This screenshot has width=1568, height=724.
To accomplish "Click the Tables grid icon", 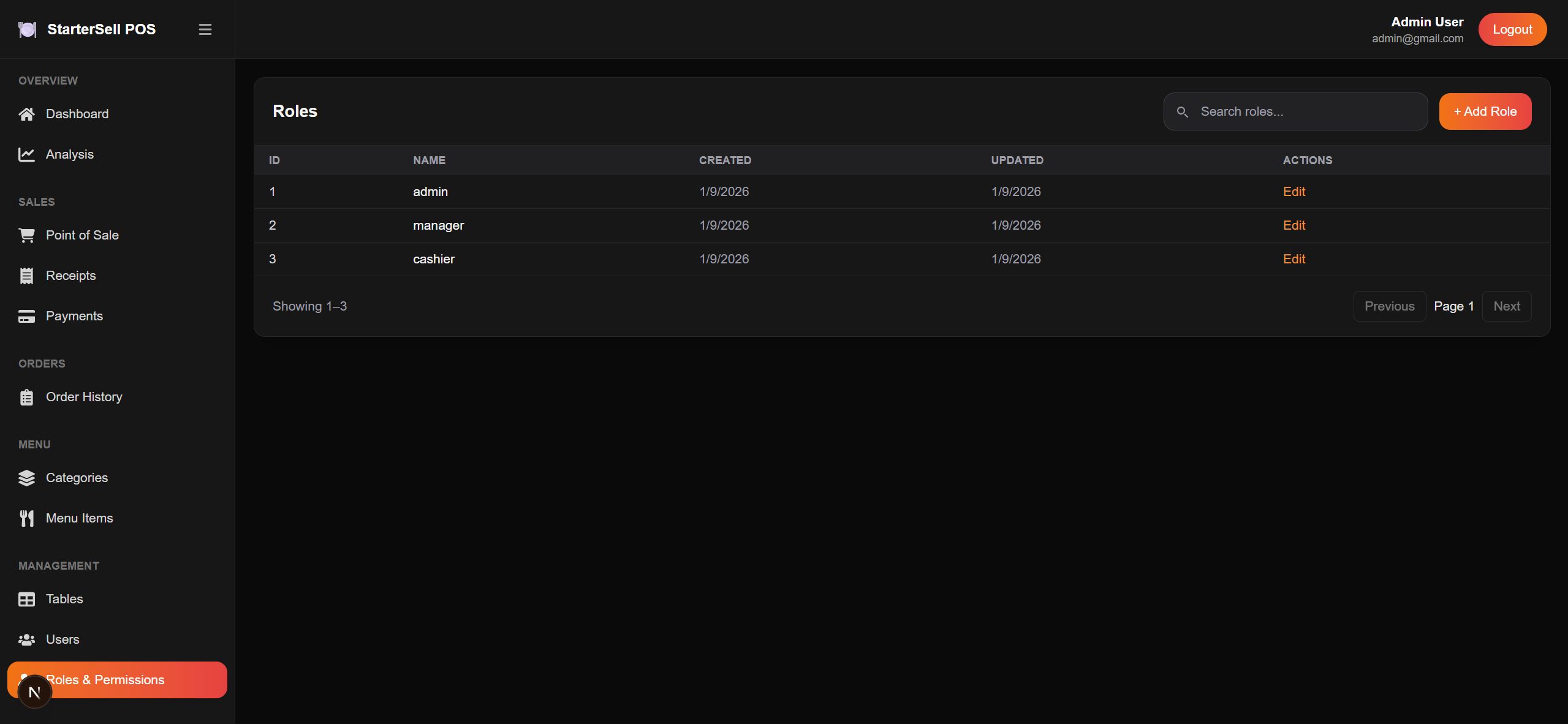I will pyautogui.click(x=26, y=599).
